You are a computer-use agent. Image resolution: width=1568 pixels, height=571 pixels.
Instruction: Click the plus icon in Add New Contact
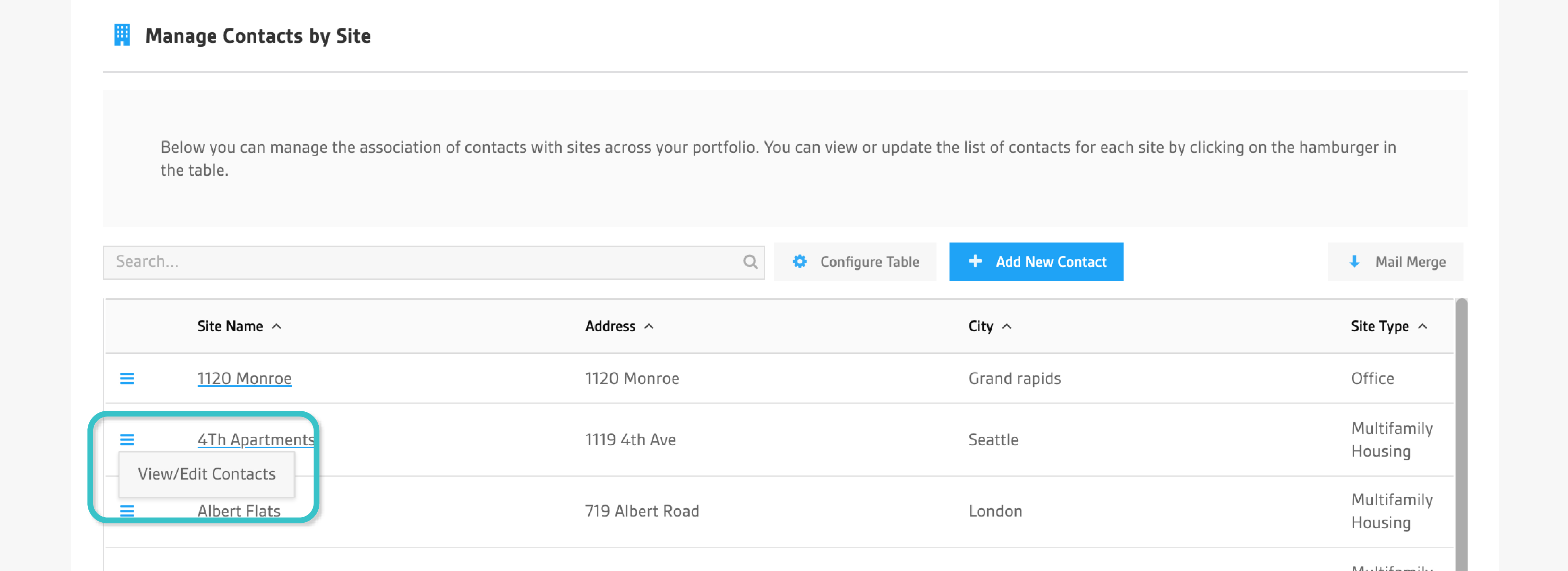(975, 261)
